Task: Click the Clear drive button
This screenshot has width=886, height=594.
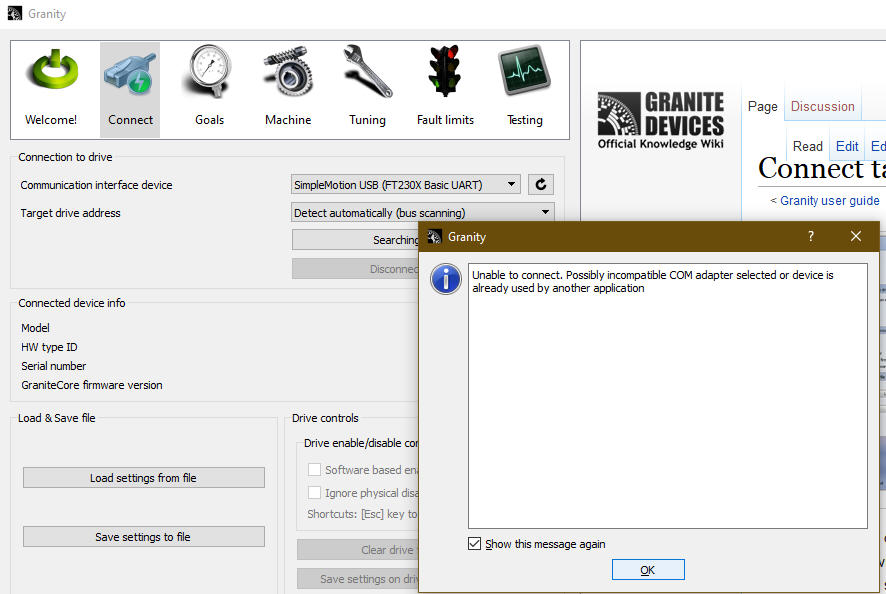Action: point(358,550)
